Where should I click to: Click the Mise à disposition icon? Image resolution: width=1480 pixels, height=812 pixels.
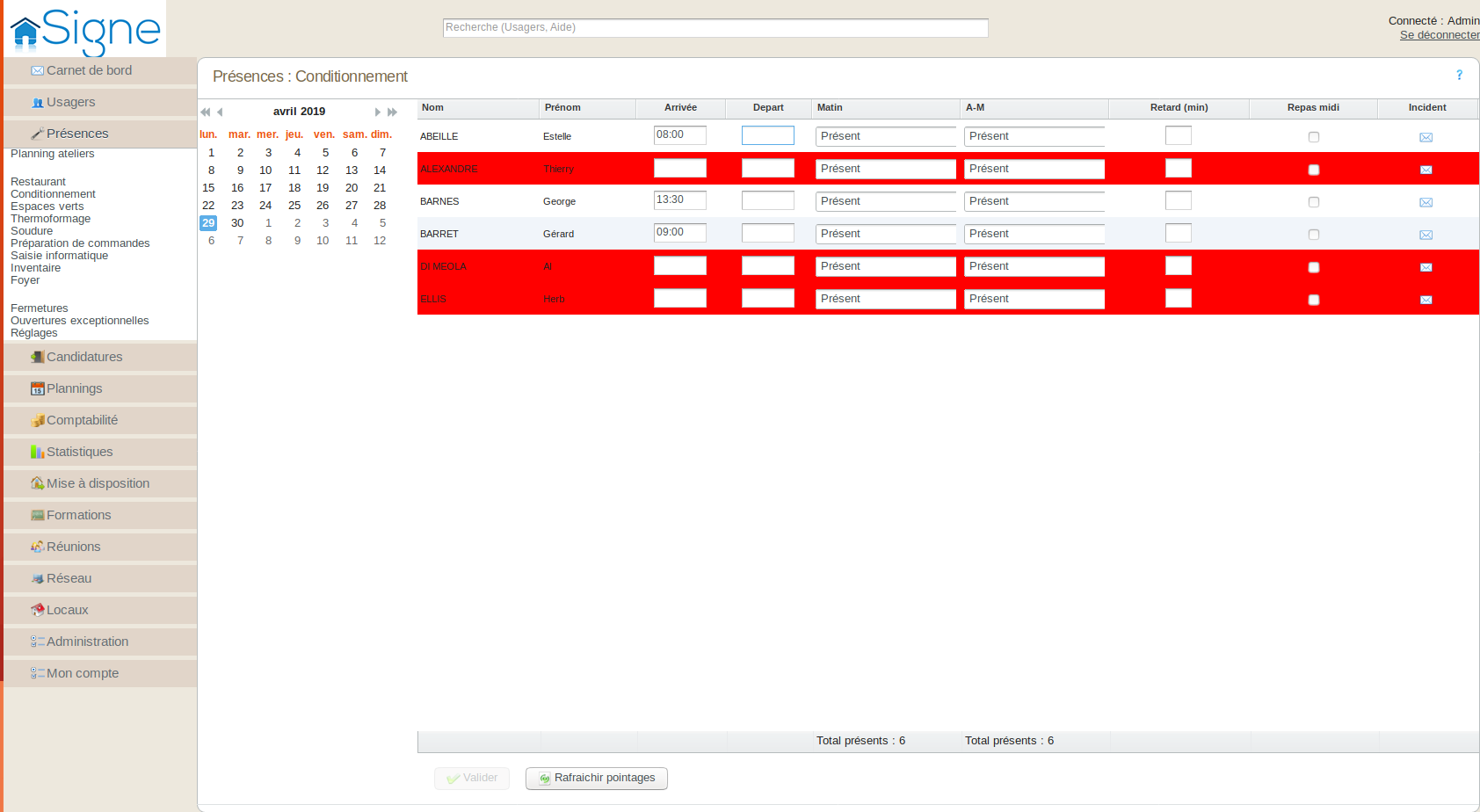(x=37, y=483)
